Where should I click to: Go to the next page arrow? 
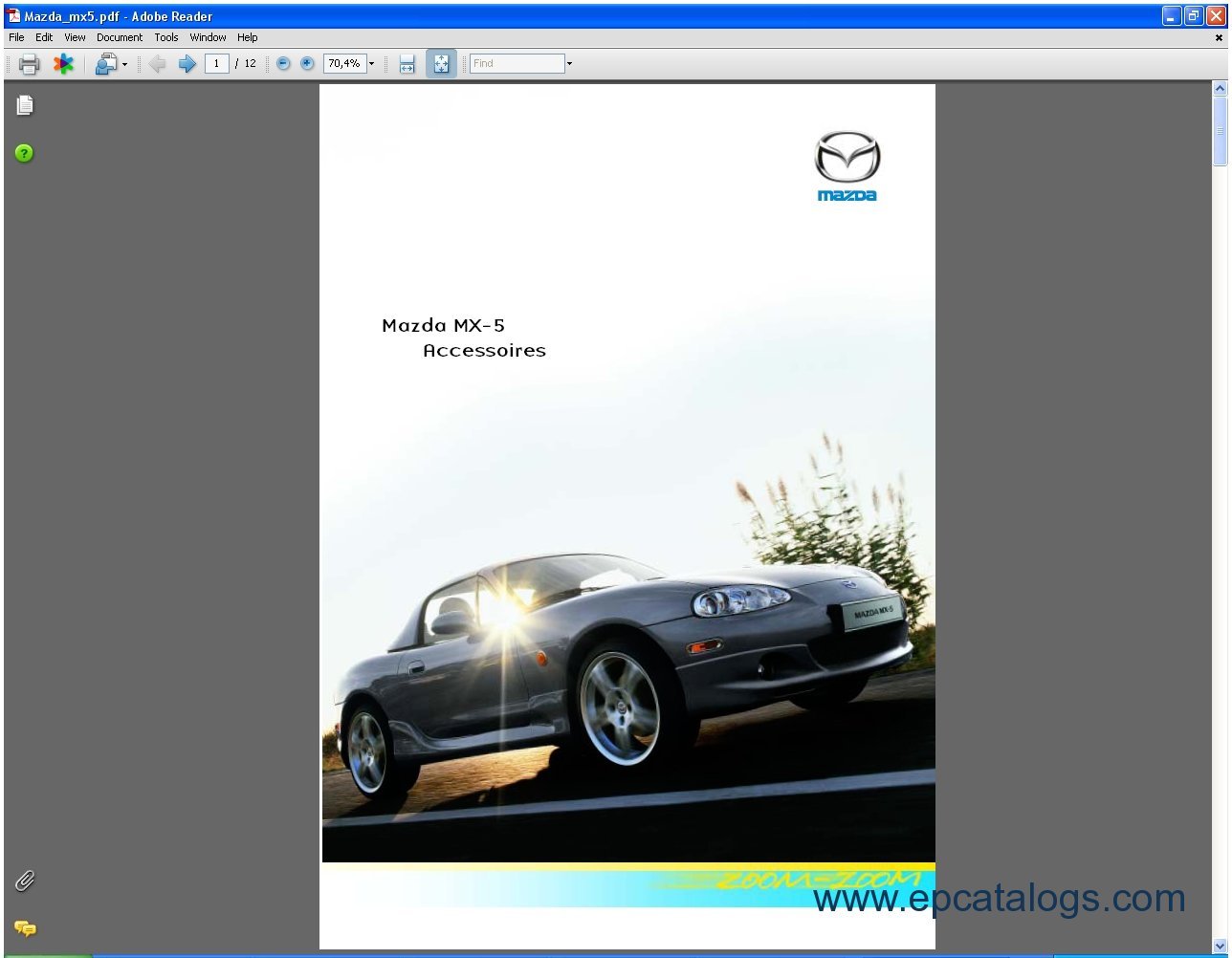[x=187, y=64]
